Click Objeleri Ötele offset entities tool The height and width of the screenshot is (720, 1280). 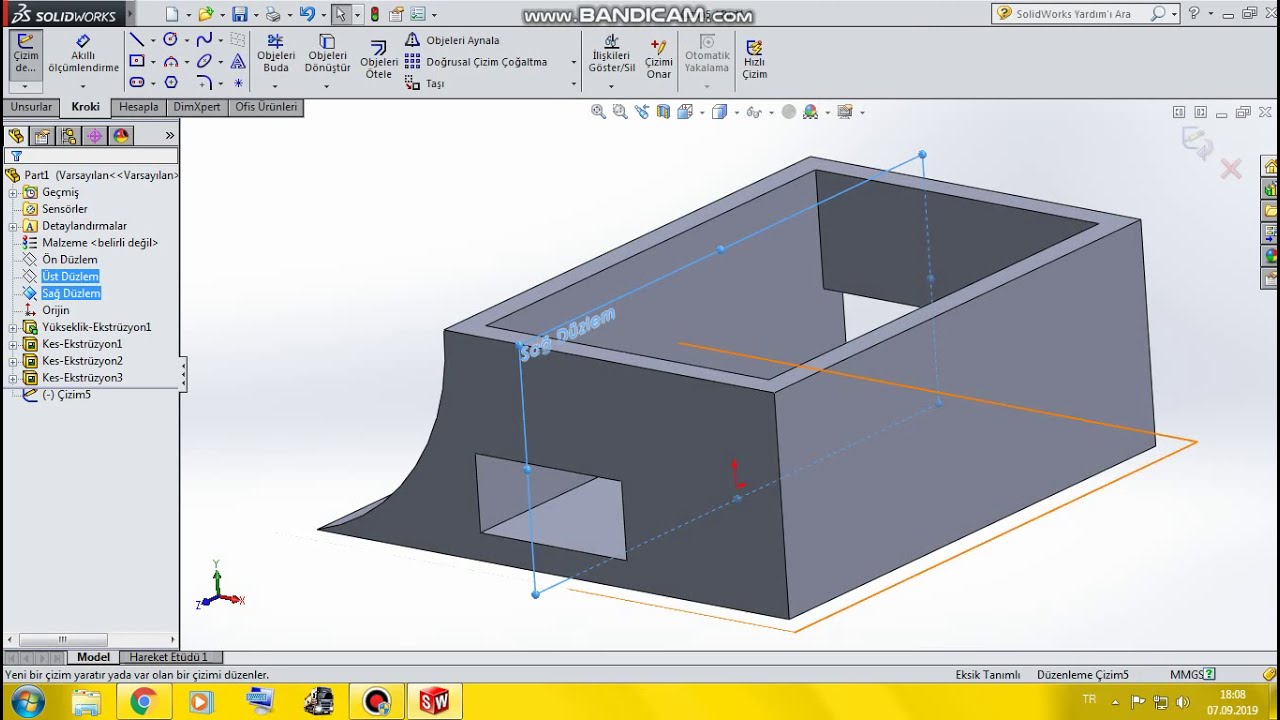[379, 60]
